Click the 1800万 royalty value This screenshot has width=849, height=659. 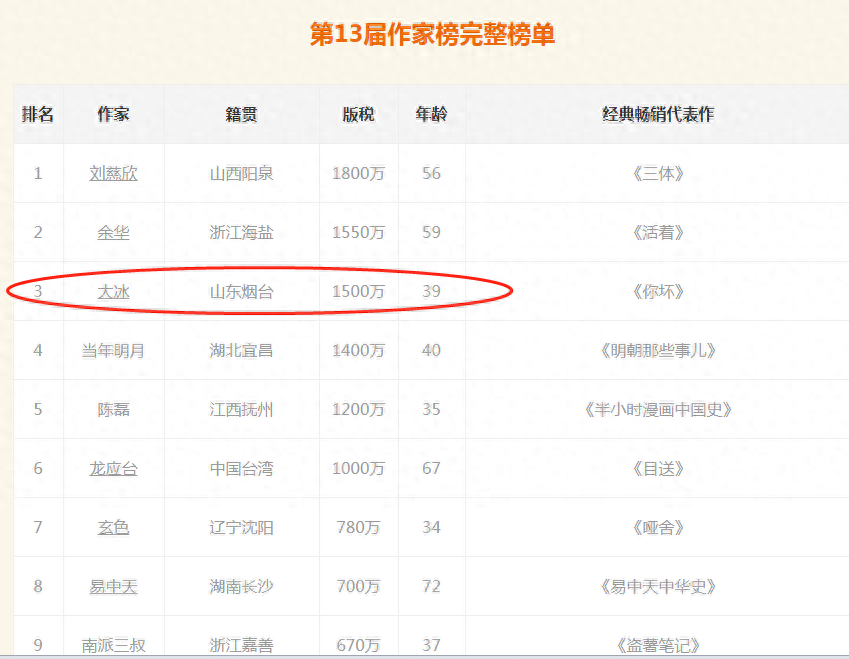(358, 173)
